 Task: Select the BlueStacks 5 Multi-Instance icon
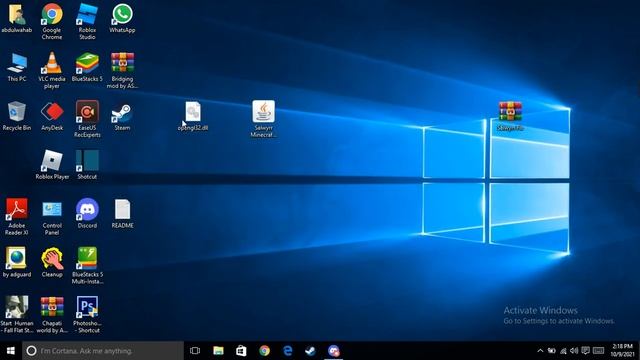pyautogui.click(x=87, y=258)
